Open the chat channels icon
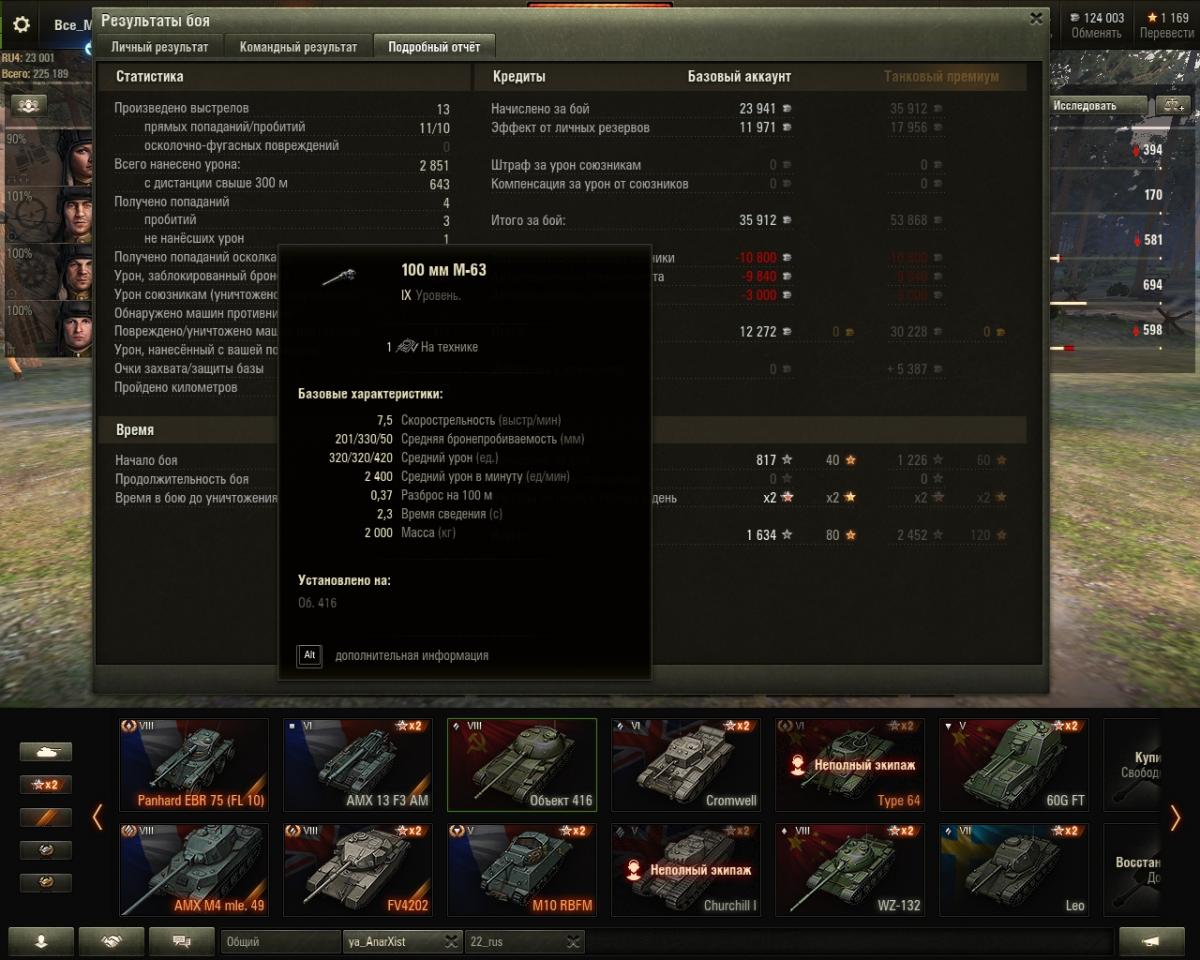The width and height of the screenshot is (1200, 960). [x=181, y=941]
